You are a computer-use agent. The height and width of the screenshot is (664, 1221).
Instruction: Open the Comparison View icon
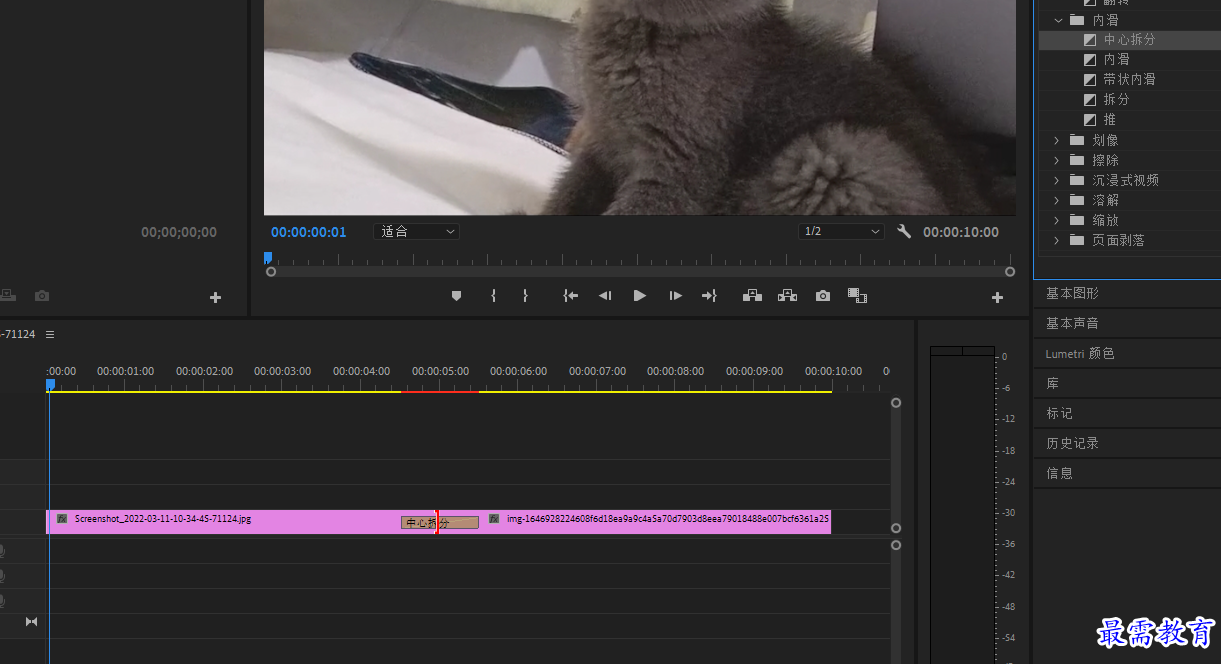click(857, 296)
